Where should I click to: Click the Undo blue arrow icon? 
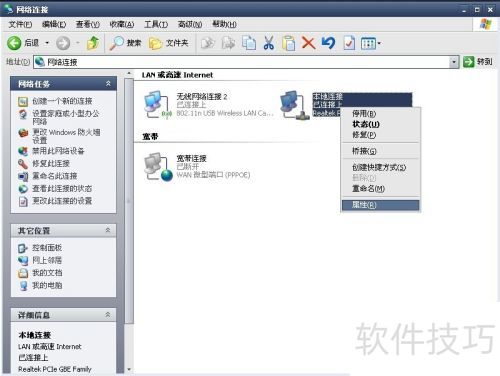[x=329, y=43]
